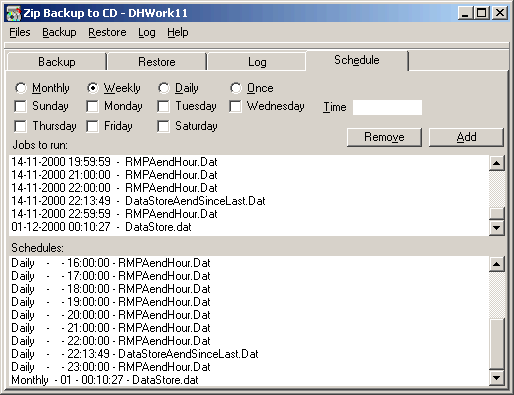
Task: Close the Zip Backup to CD window
Action: pyautogui.click(x=500, y=13)
